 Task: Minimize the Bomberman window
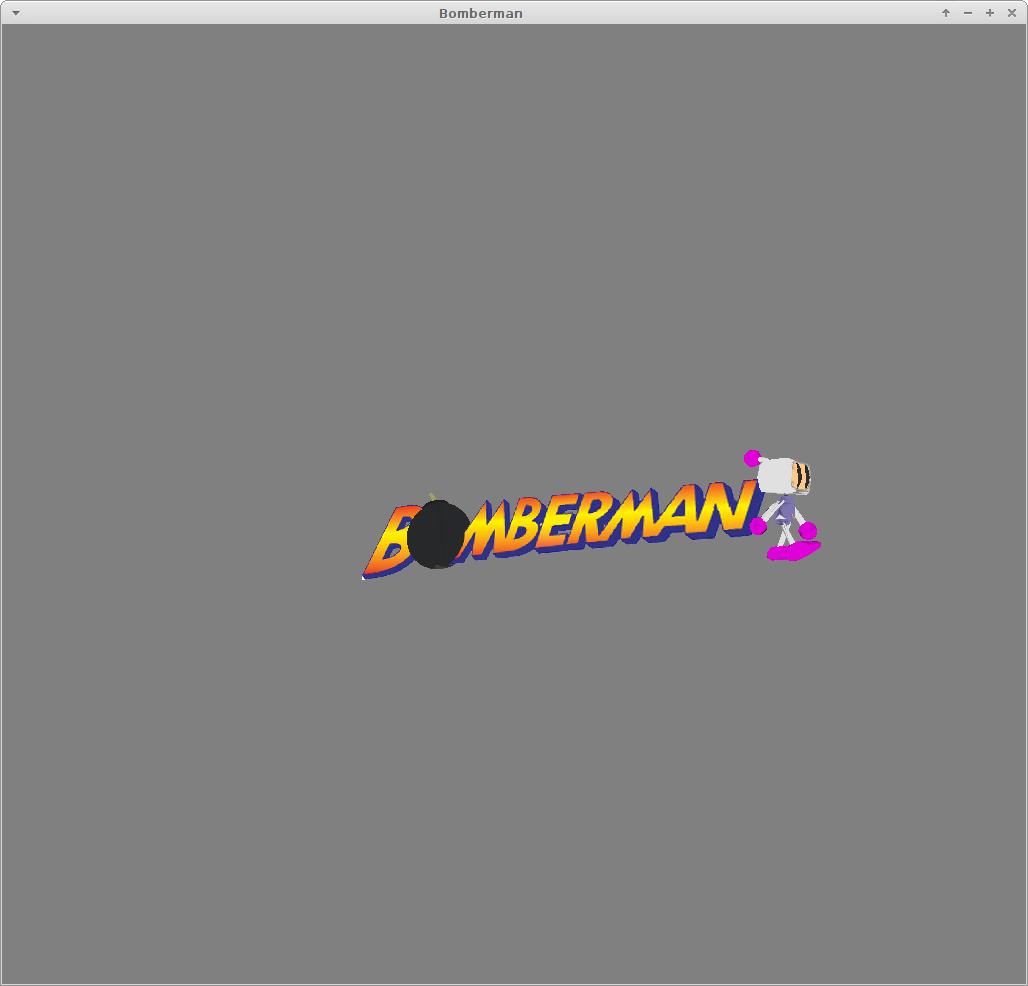click(968, 13)
